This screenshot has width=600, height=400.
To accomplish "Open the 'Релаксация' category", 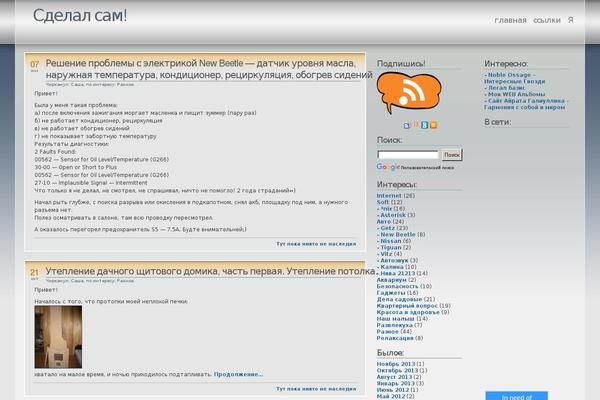I will [395, 338].
